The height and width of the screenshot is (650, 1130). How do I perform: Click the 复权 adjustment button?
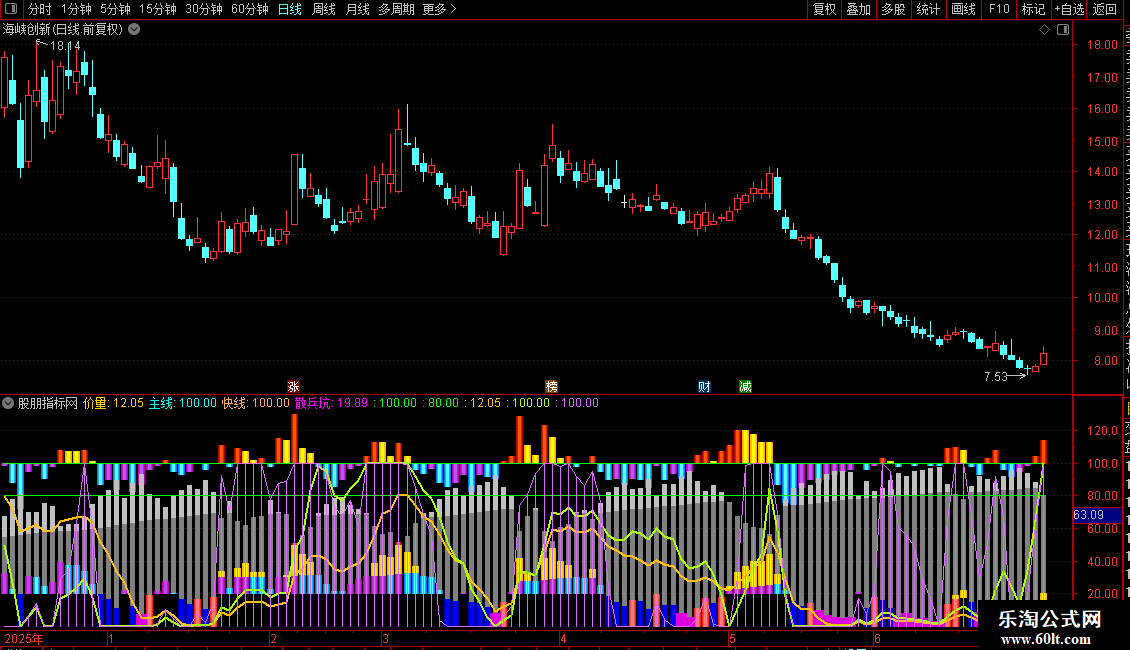point(824,9)
